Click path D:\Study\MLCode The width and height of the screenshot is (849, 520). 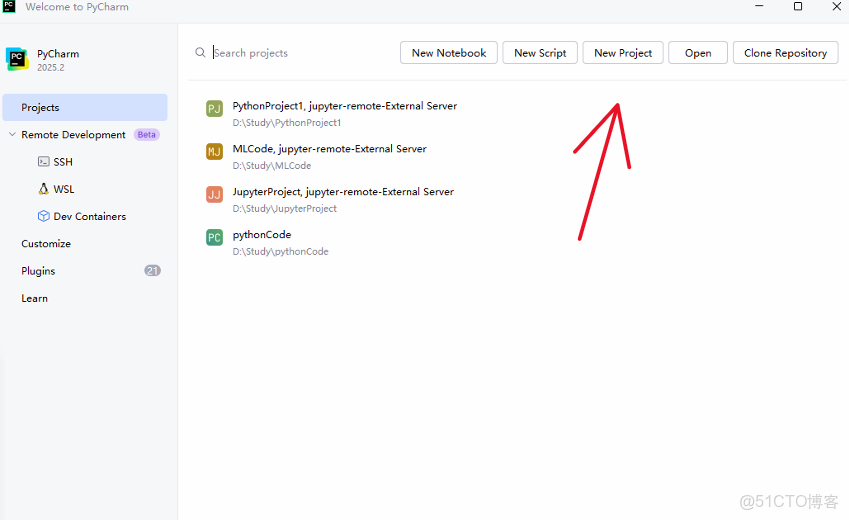[271, 165]
